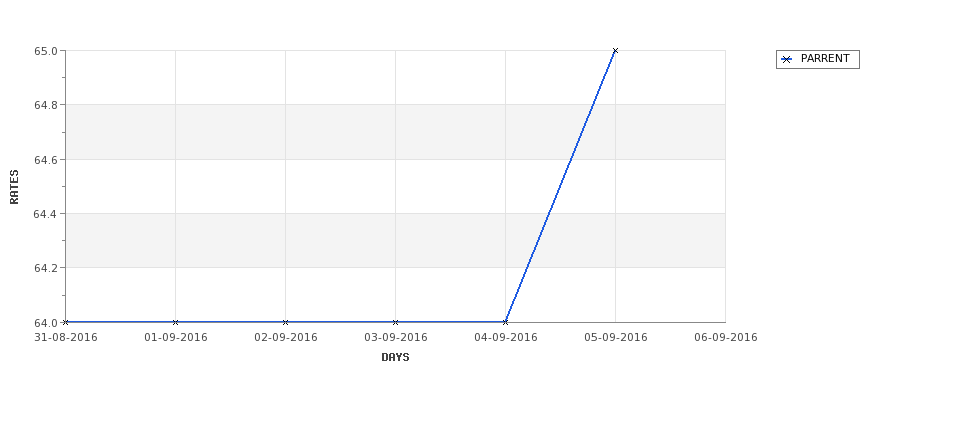Click the 65.0 y-axis label
The width and height of the screenshot is (975, 429).
(x=46, y=51)
